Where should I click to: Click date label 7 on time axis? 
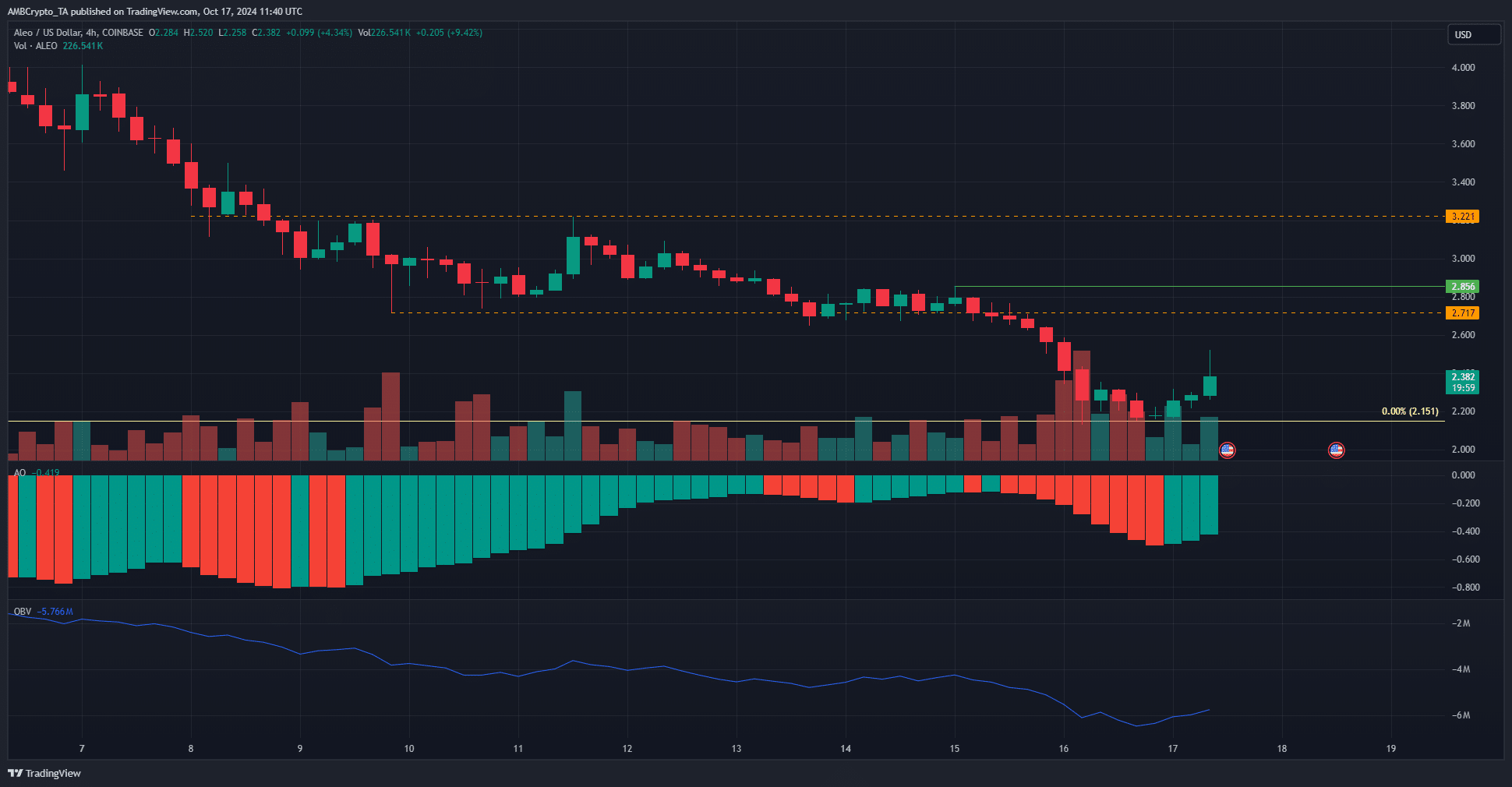pos(82,749)
